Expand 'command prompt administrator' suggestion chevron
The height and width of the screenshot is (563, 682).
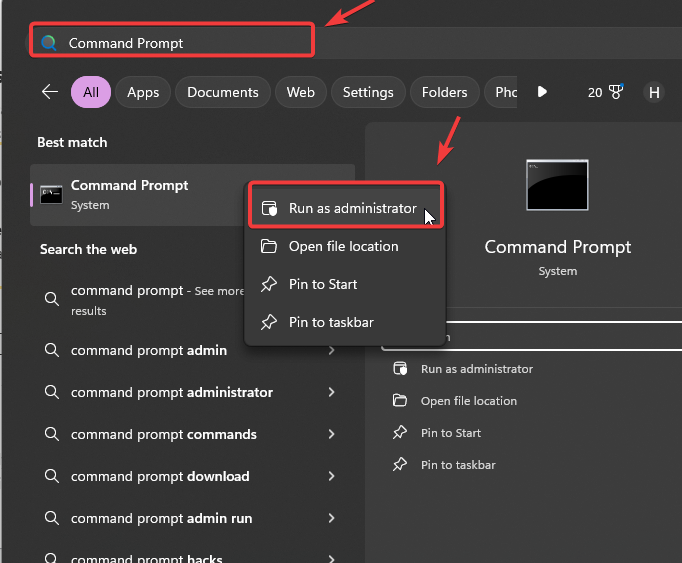pos(331,393)
